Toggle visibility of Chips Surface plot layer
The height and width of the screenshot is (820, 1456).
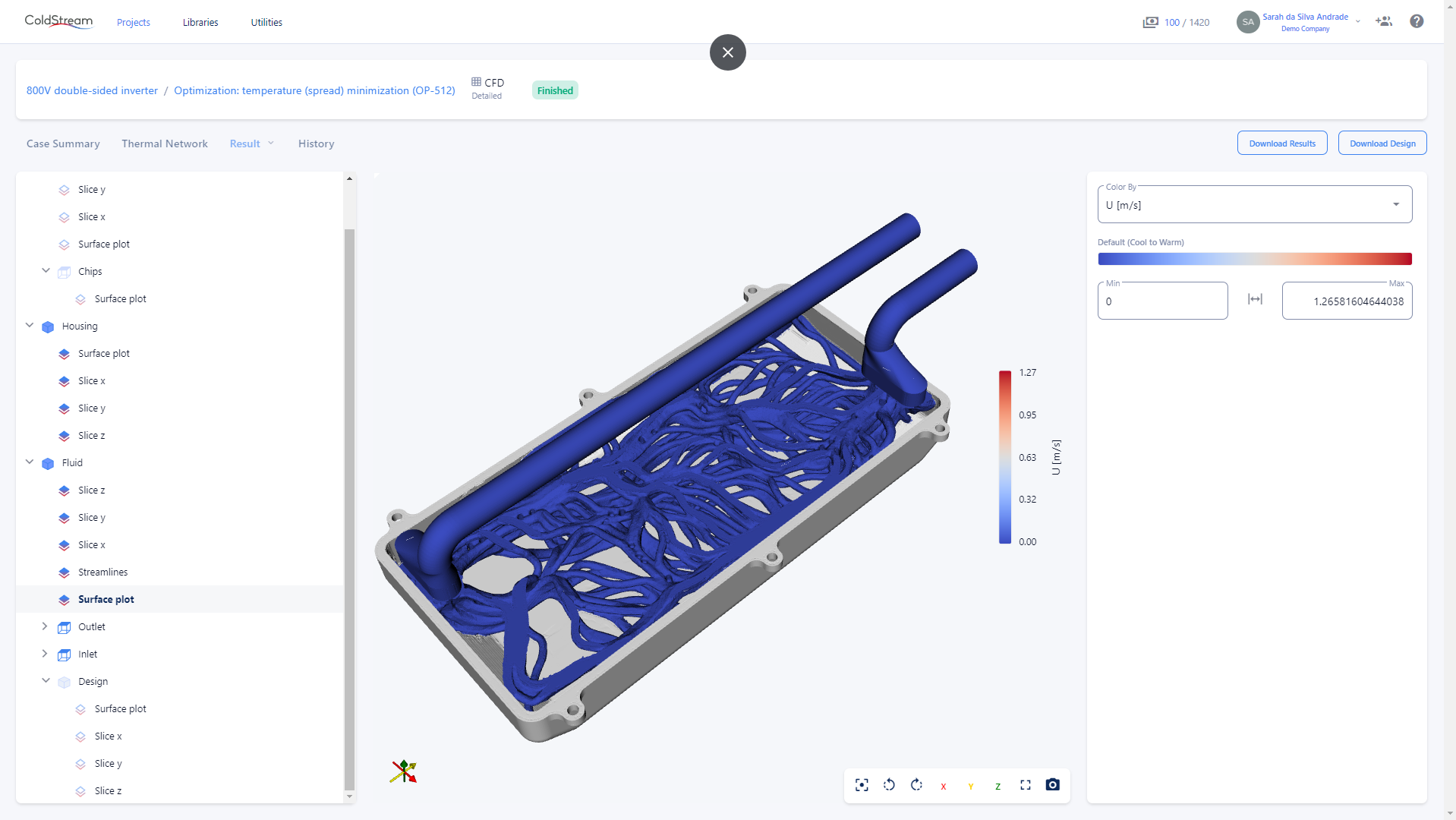coord(80,299)
